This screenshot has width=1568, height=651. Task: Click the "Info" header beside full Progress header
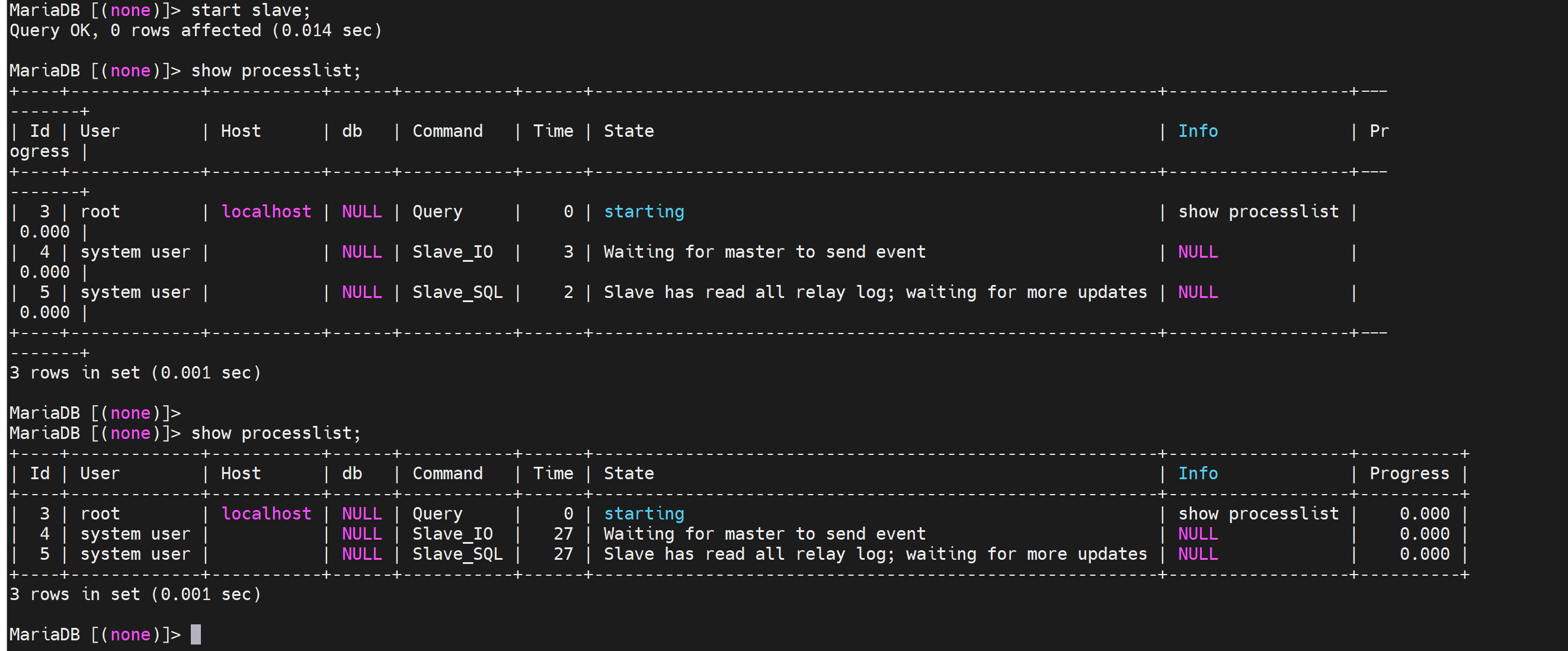point(1197,473)
